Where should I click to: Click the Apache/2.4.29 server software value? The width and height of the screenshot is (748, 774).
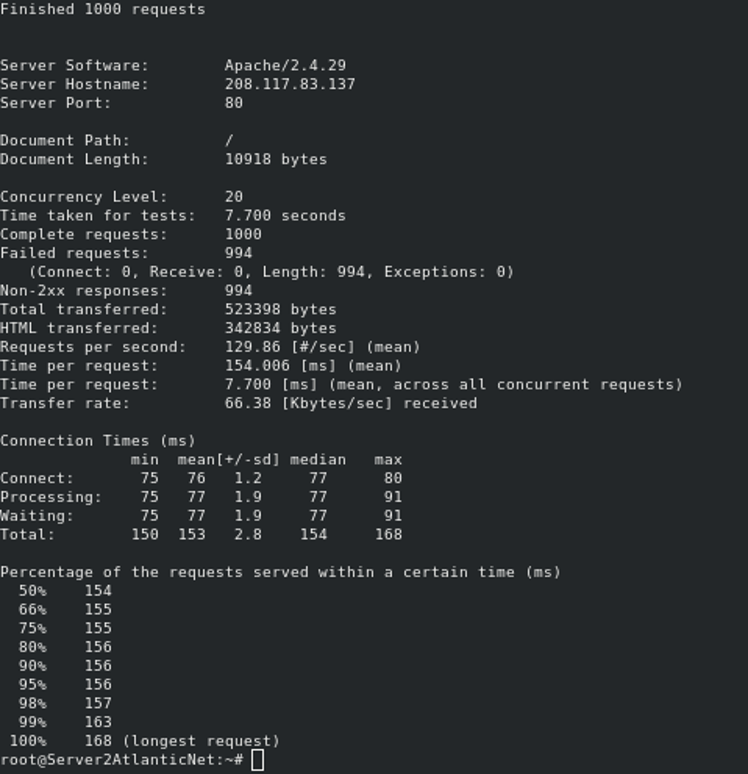pyautogui.click(x=285, y=66)
